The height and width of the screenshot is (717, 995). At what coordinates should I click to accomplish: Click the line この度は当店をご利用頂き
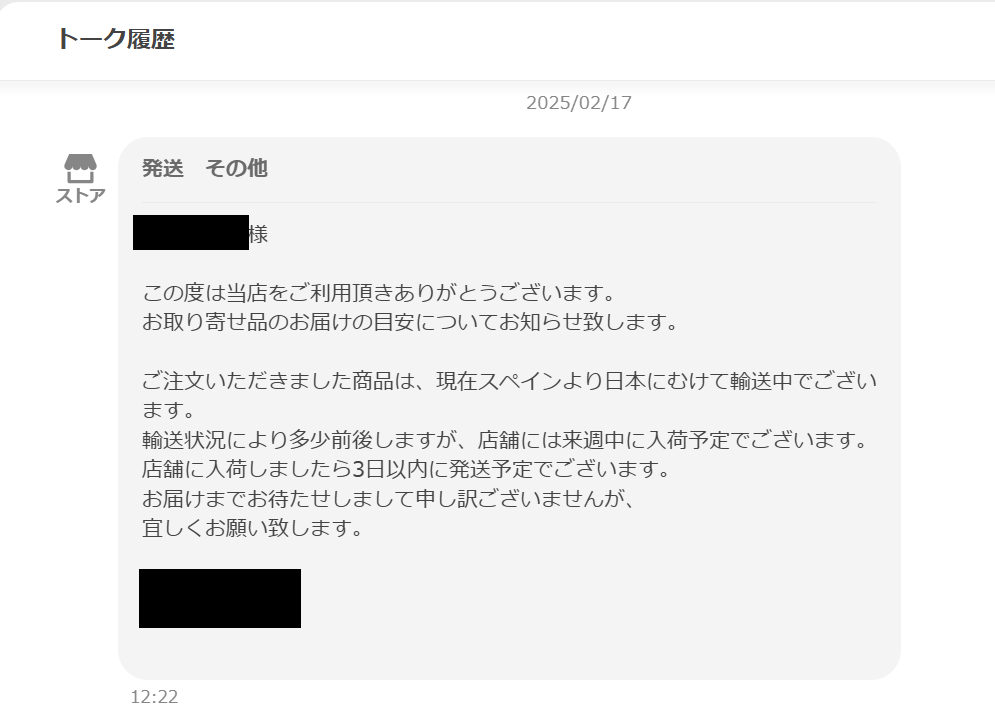pos(379,293)
